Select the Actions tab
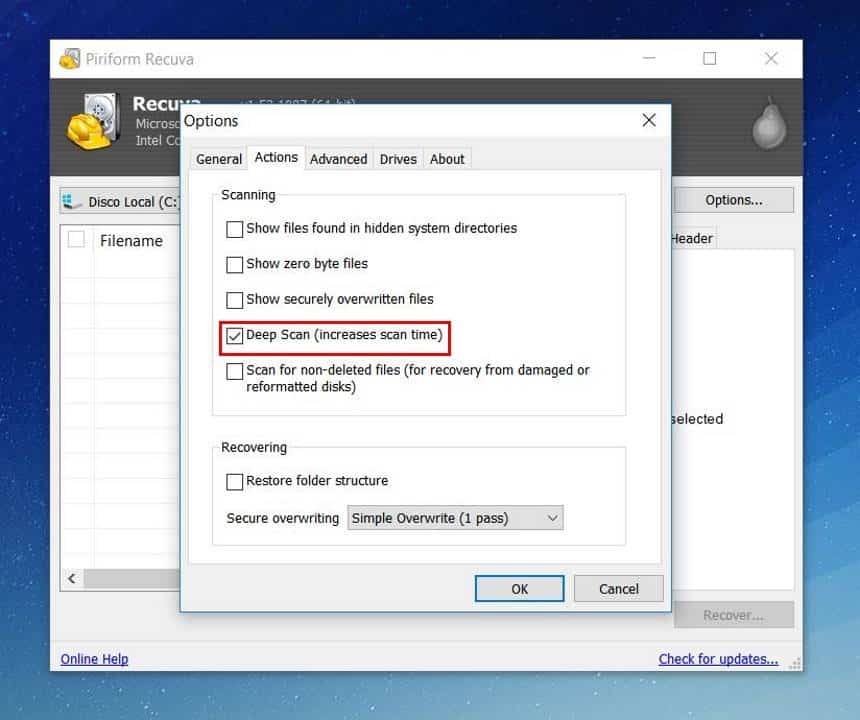 coord(276,157)
